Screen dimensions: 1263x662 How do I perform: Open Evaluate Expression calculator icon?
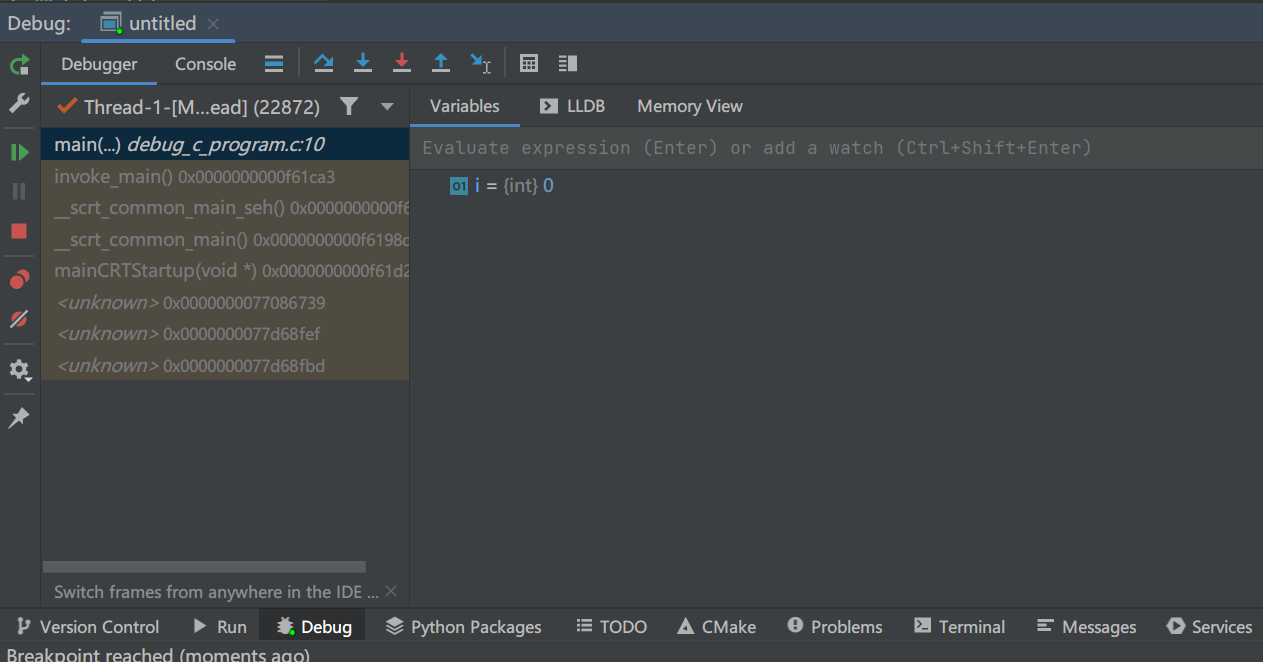529,64
